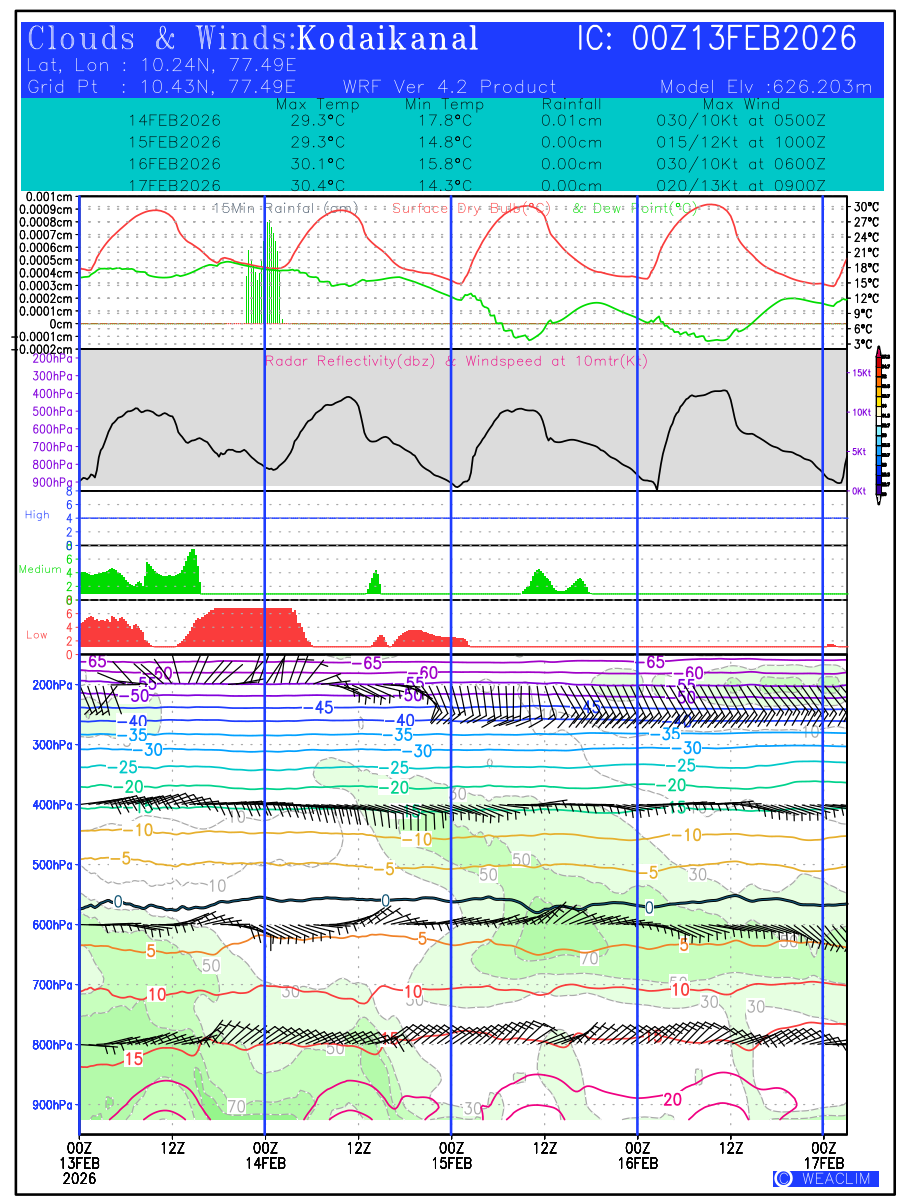This screenshot has height=1200, width=900.
Task: Click the WRF Ver 4.2 Product text
Action: 449,87
